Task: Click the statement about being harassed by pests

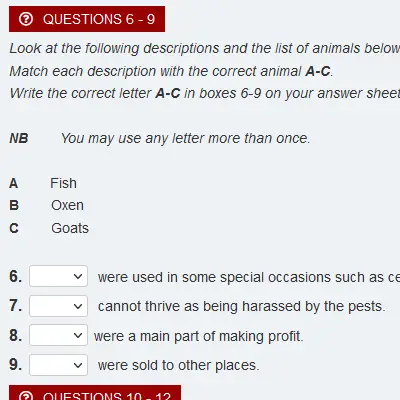Action: (x=242, y=306)
